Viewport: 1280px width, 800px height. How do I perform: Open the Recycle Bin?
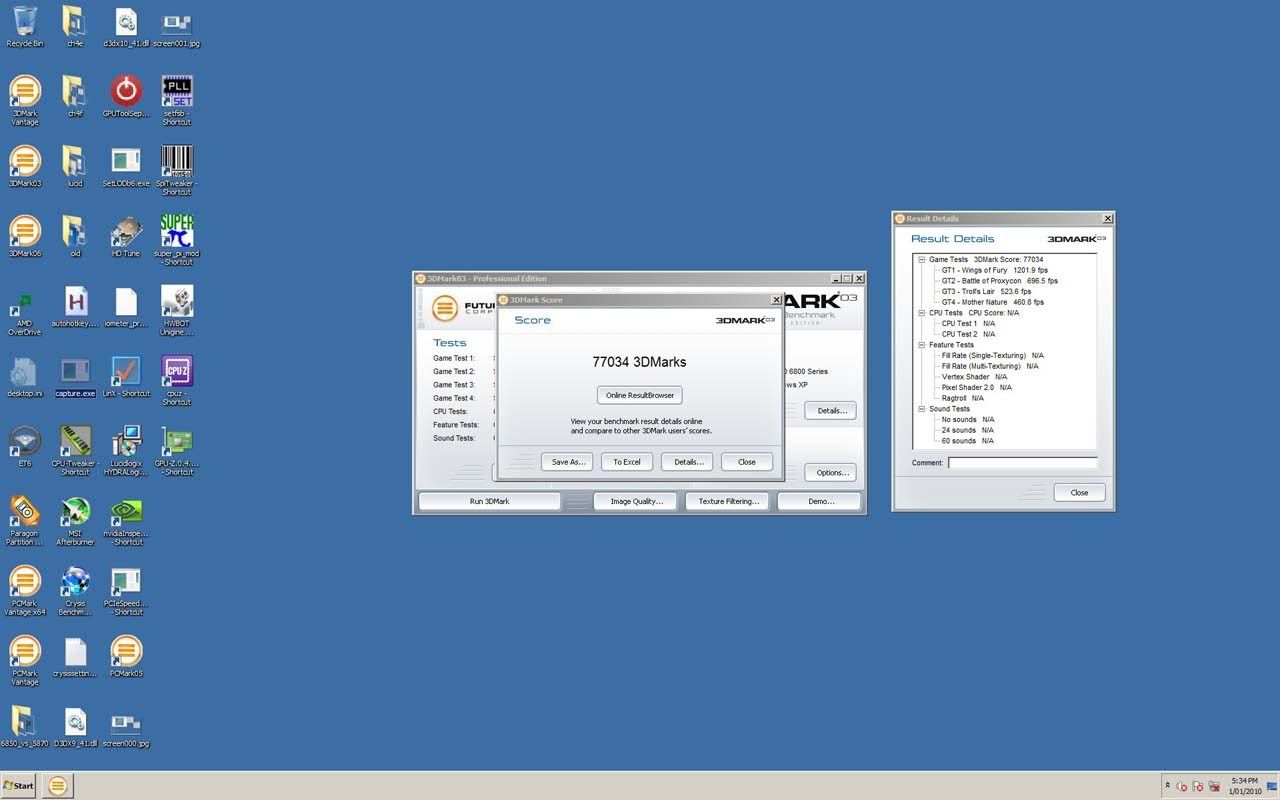25,22
